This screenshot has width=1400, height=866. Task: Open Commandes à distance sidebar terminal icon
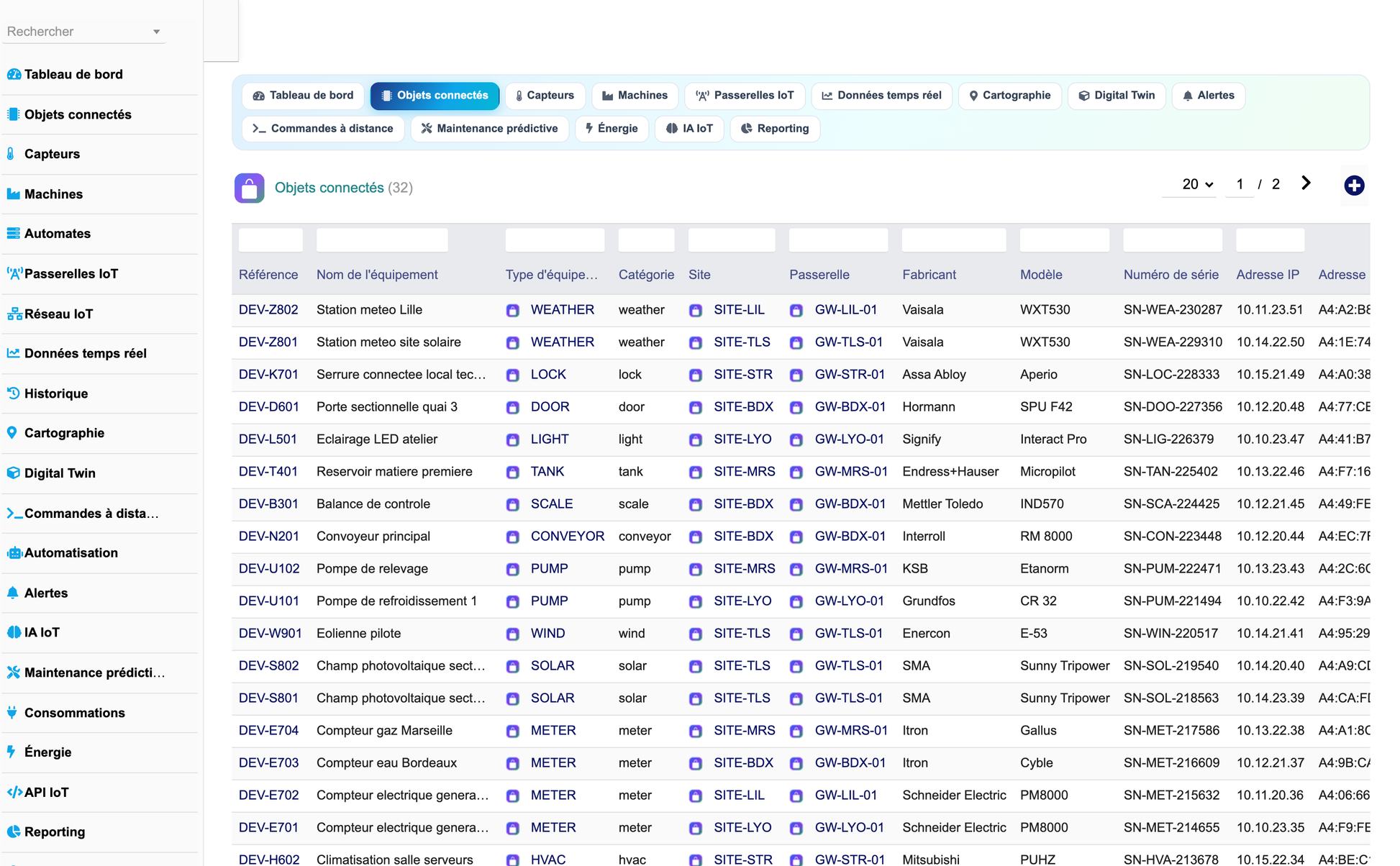point(14,513)
